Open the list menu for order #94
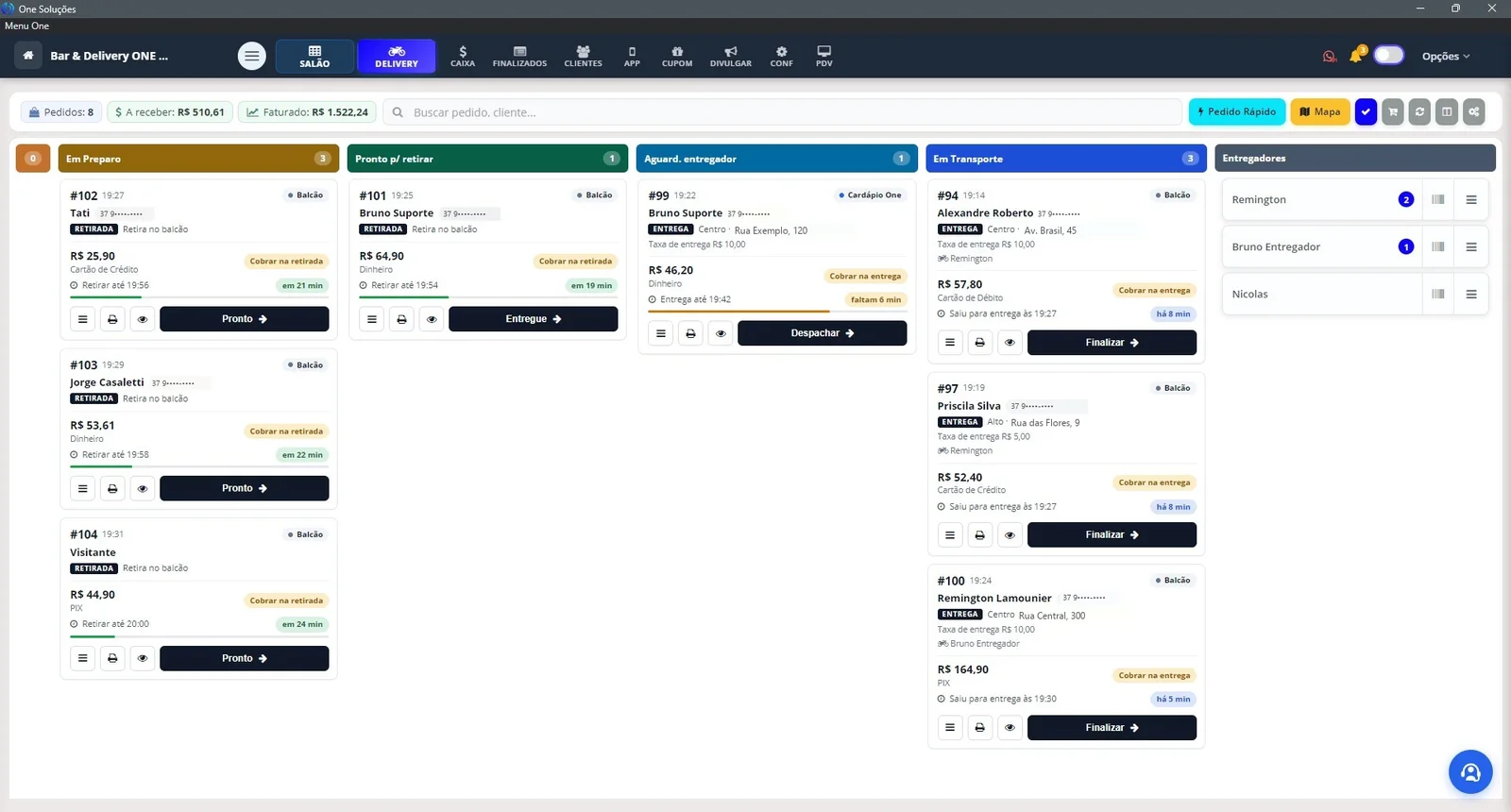Screen dimensions: 1511x812 point(950,343)
